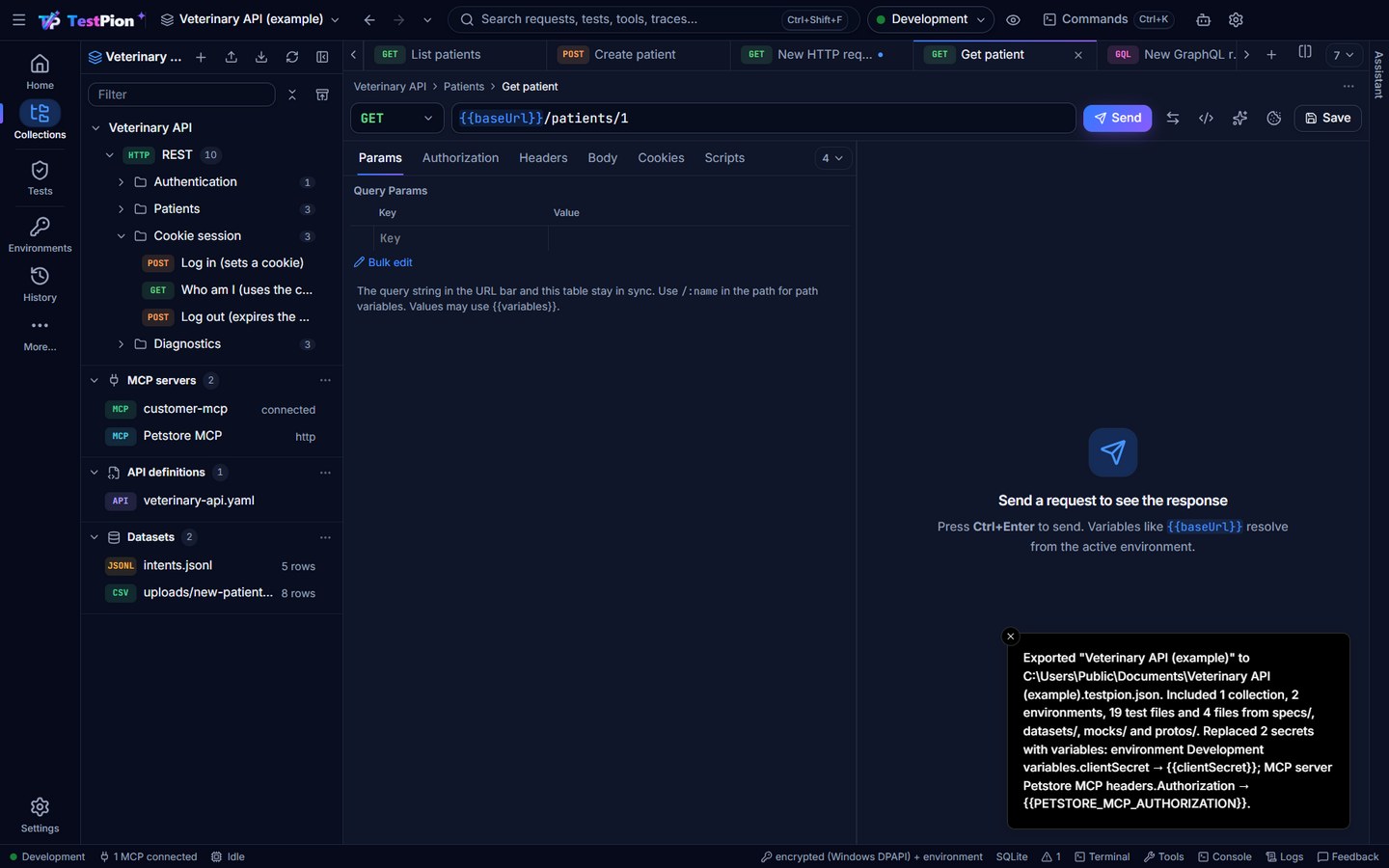Click the code snippet icon beside Send

click(1206, 118)
